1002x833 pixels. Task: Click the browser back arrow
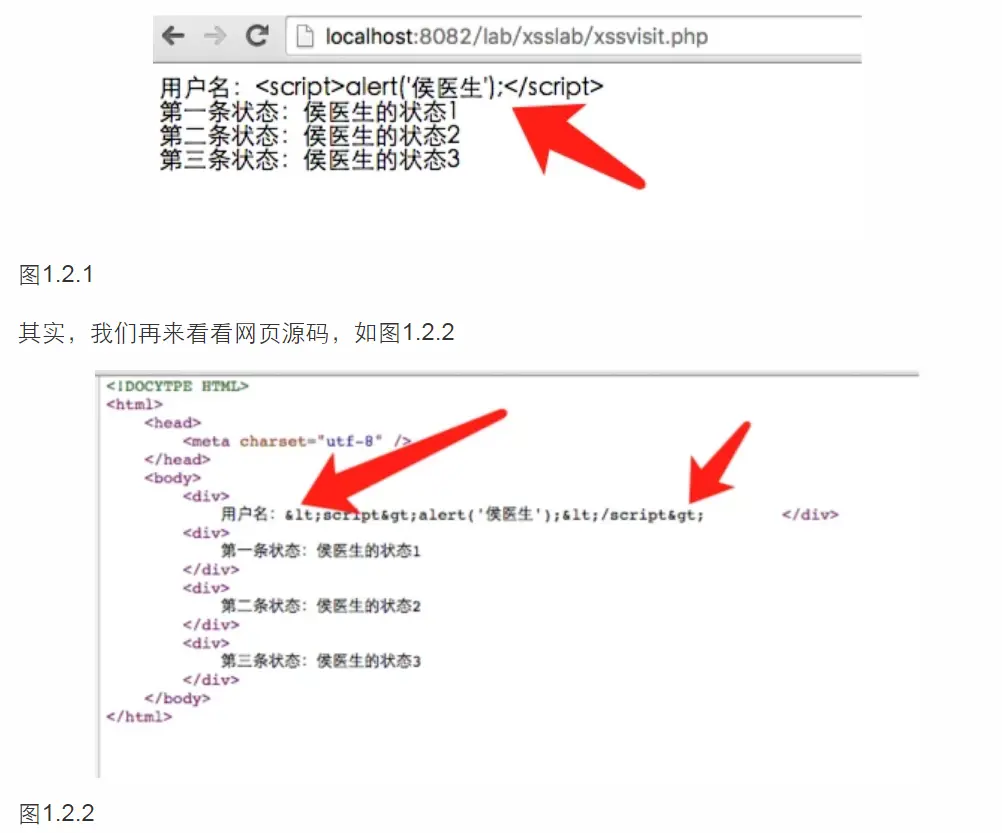[173, 36]
